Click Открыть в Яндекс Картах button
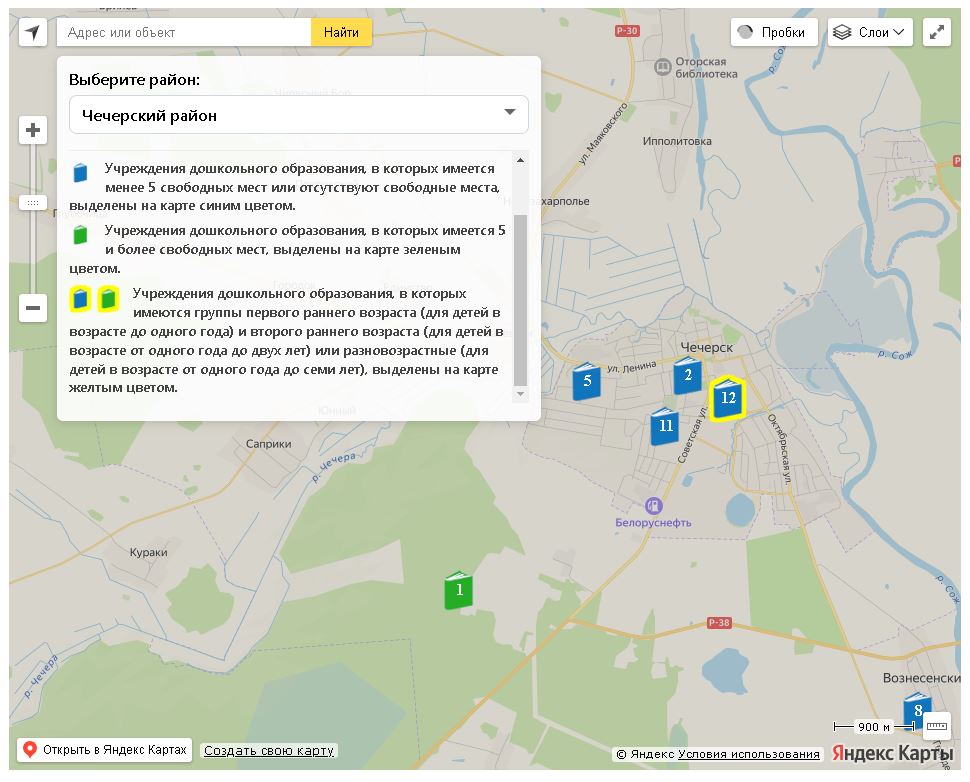Image resolution: width=970 pixels, height=782 pixels. point(105,750)
